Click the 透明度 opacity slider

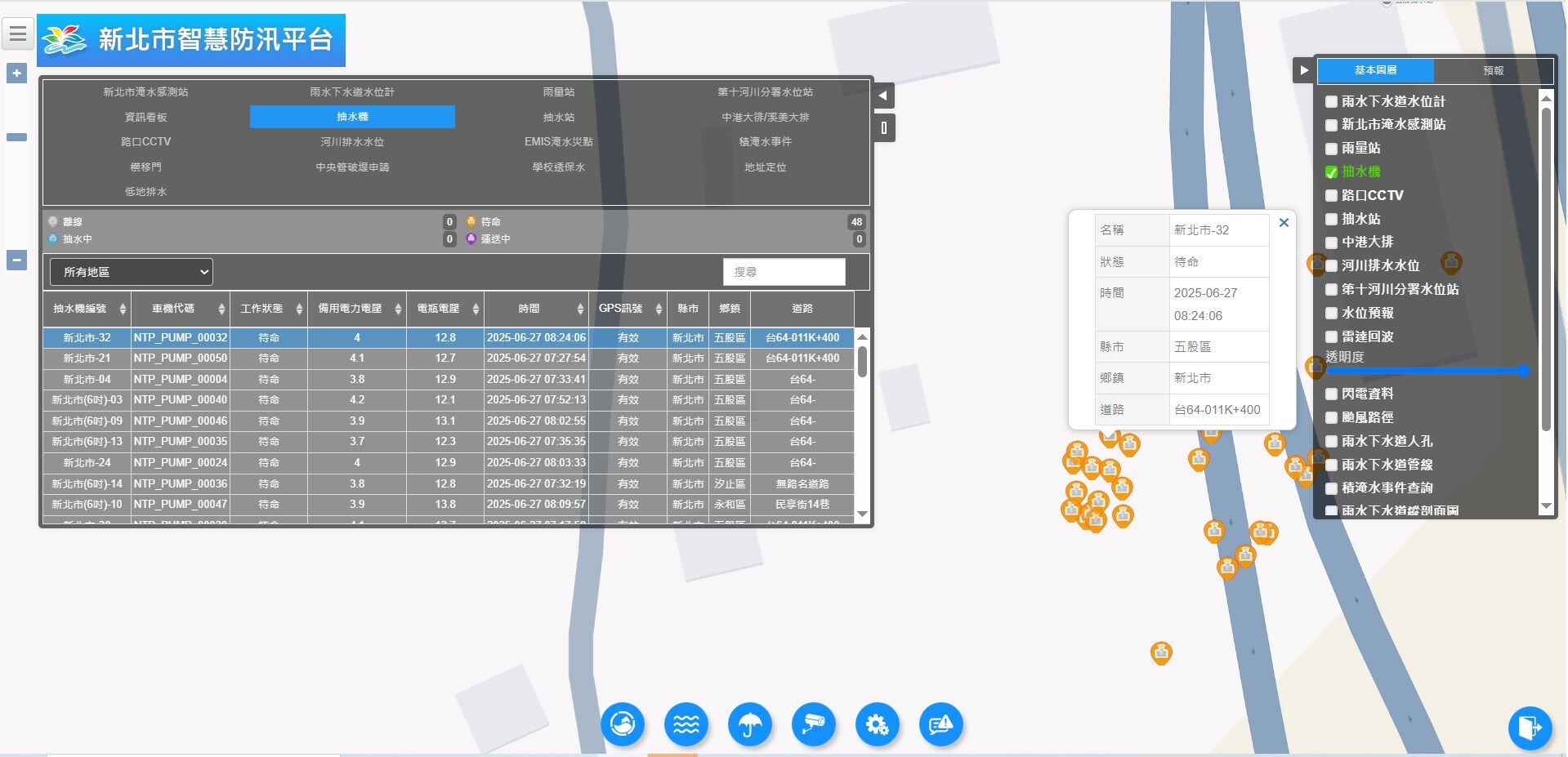[x=1426, y=371]
